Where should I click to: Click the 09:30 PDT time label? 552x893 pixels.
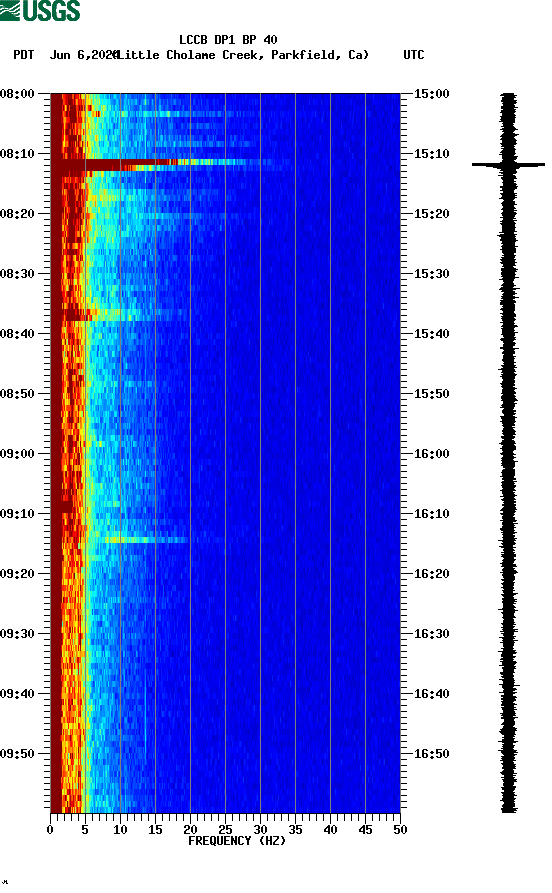coord(18,633)
